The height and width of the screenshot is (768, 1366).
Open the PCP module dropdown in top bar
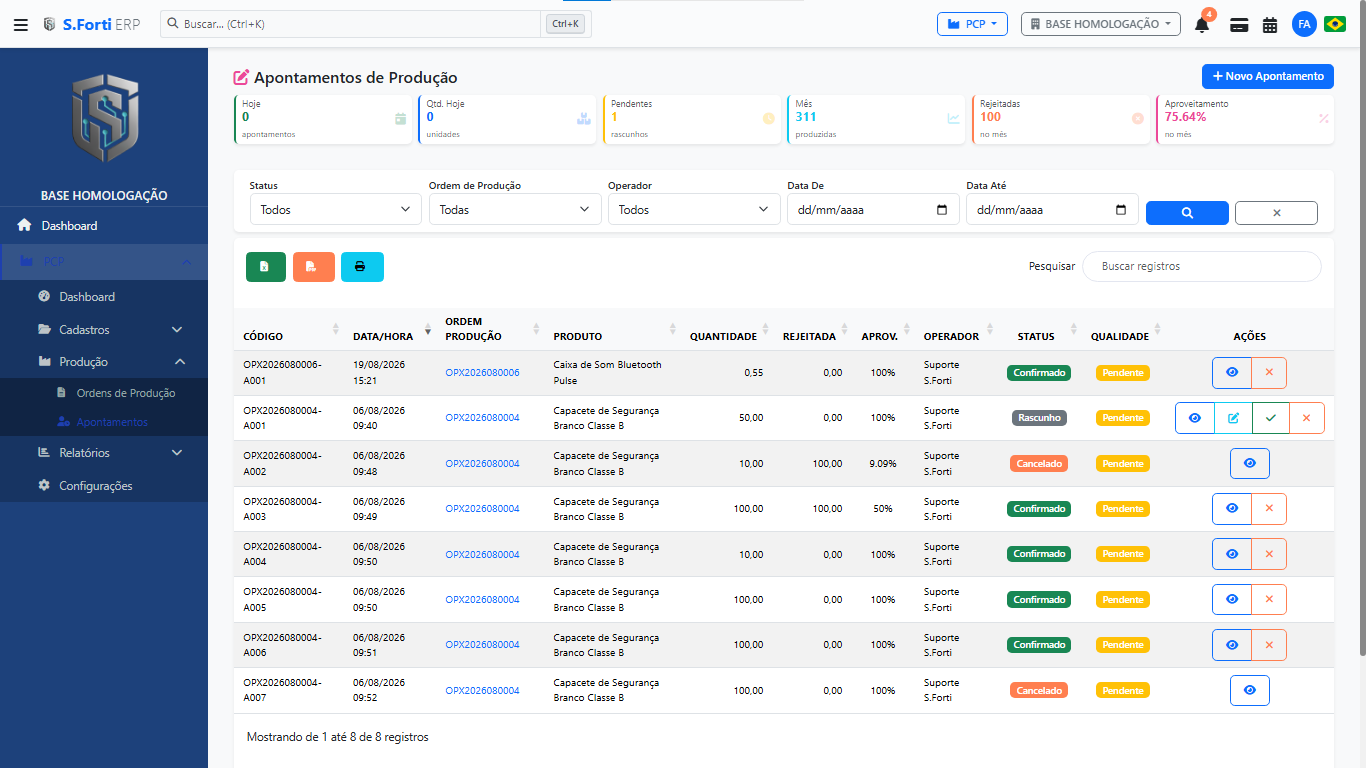click(x=972, y=24)
